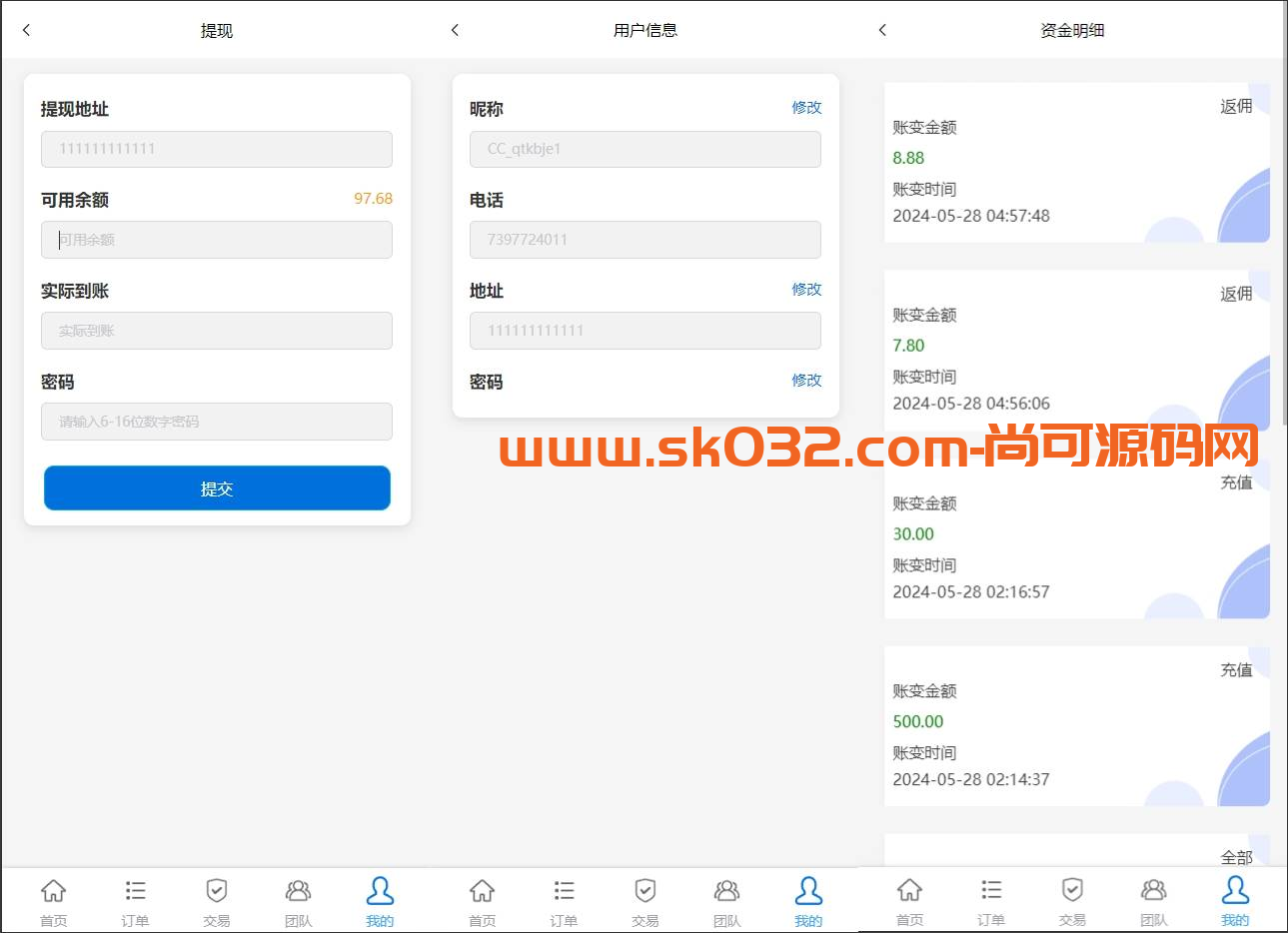
Task: Click the 全部 label at list bottom
Action: tap(1236, 858)
